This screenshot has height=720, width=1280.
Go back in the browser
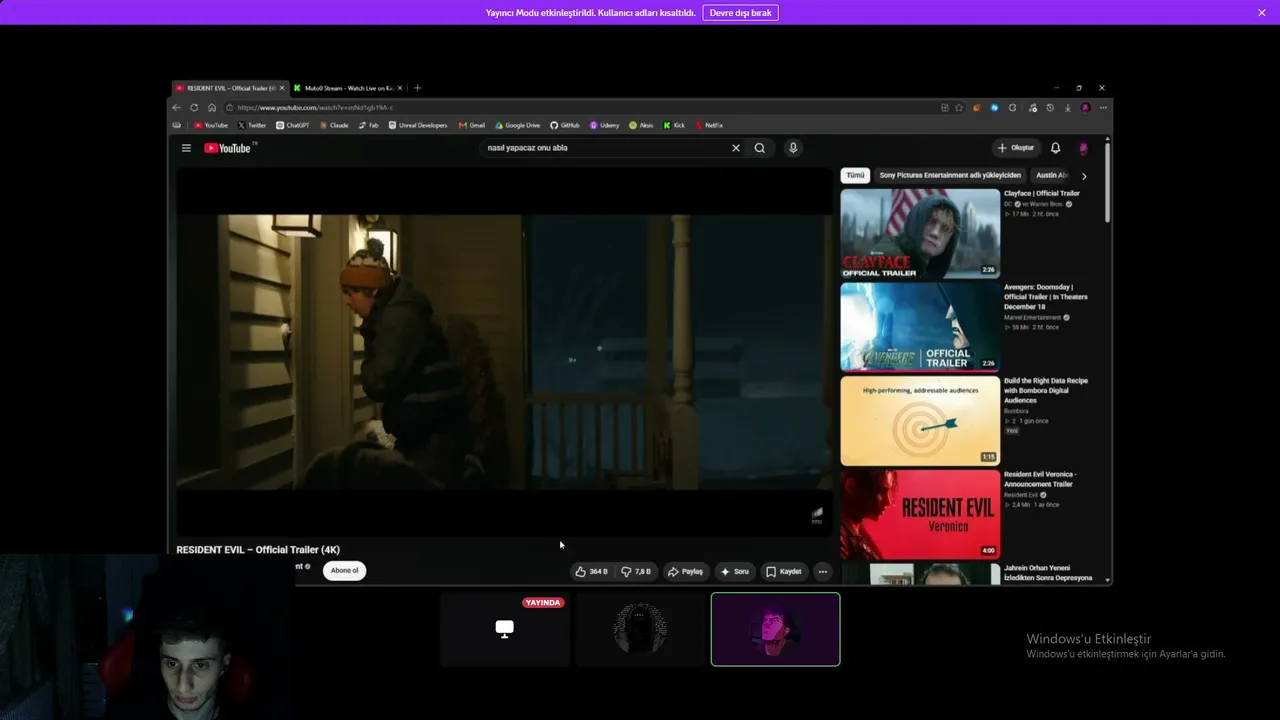(x=177, y=107)
